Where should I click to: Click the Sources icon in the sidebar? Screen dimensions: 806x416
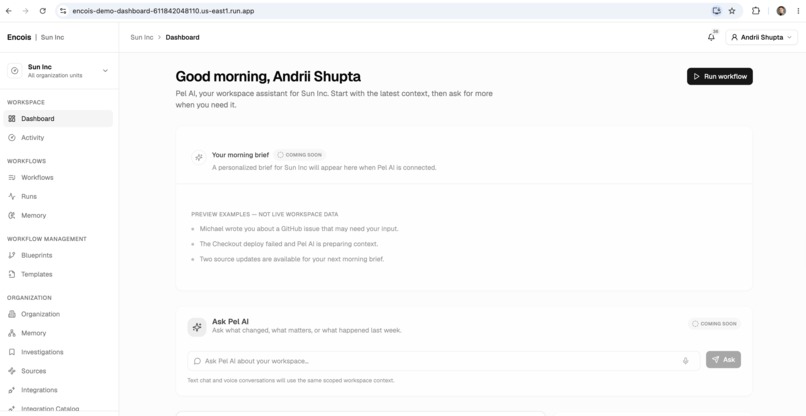pyautogui.click(x=12, y=371)
